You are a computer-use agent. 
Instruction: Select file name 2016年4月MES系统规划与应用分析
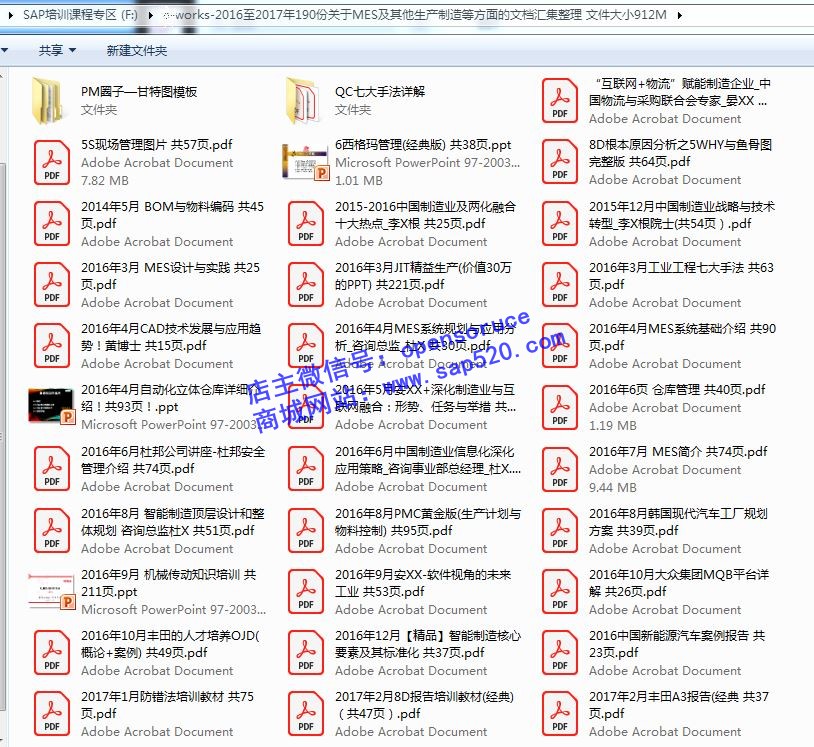[x=426, y=337]
